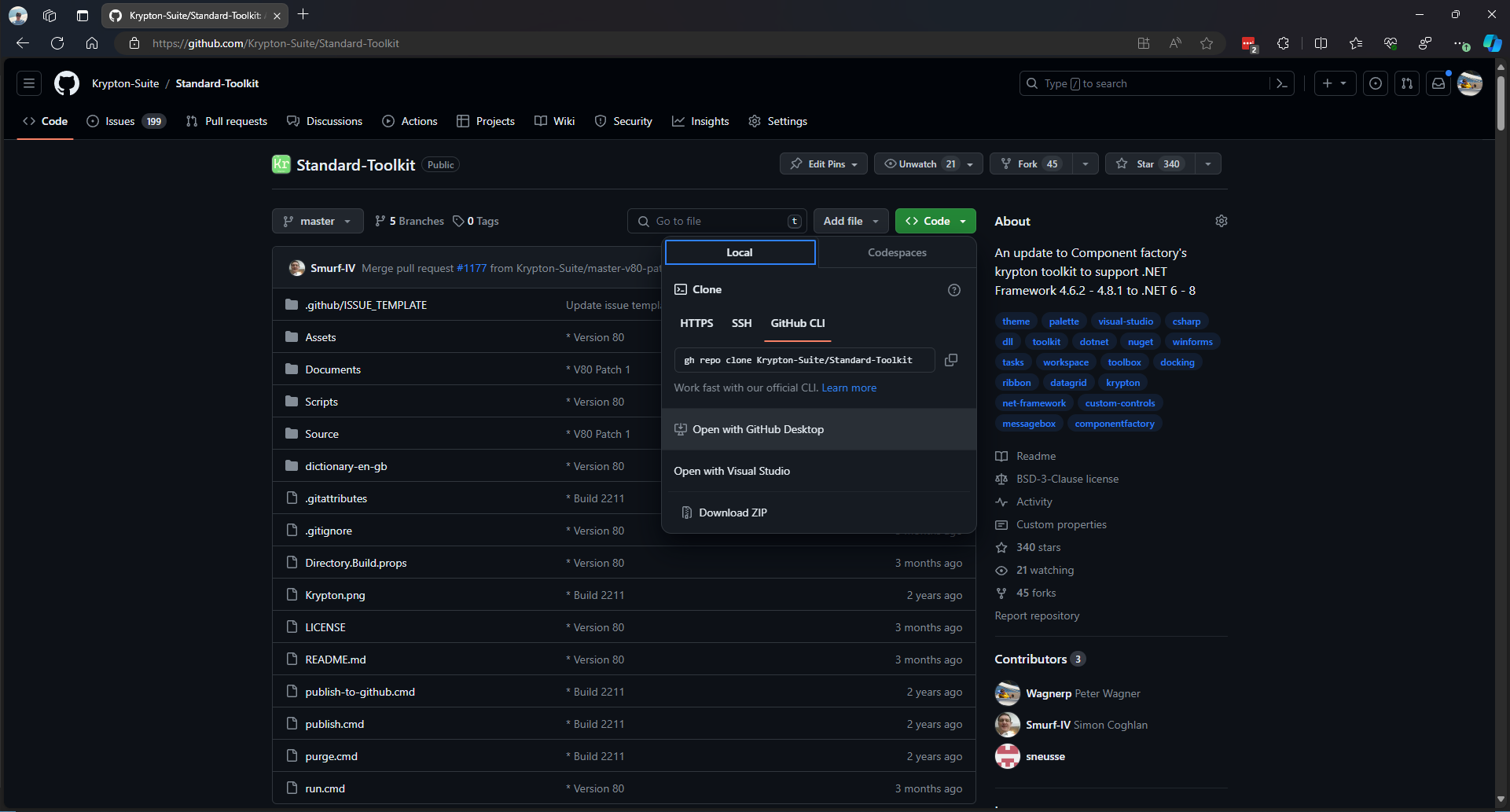The height and width of the screenshot is (812, 1510).
Task: Click the Go to file search field
Action: (x=719, y=221)
